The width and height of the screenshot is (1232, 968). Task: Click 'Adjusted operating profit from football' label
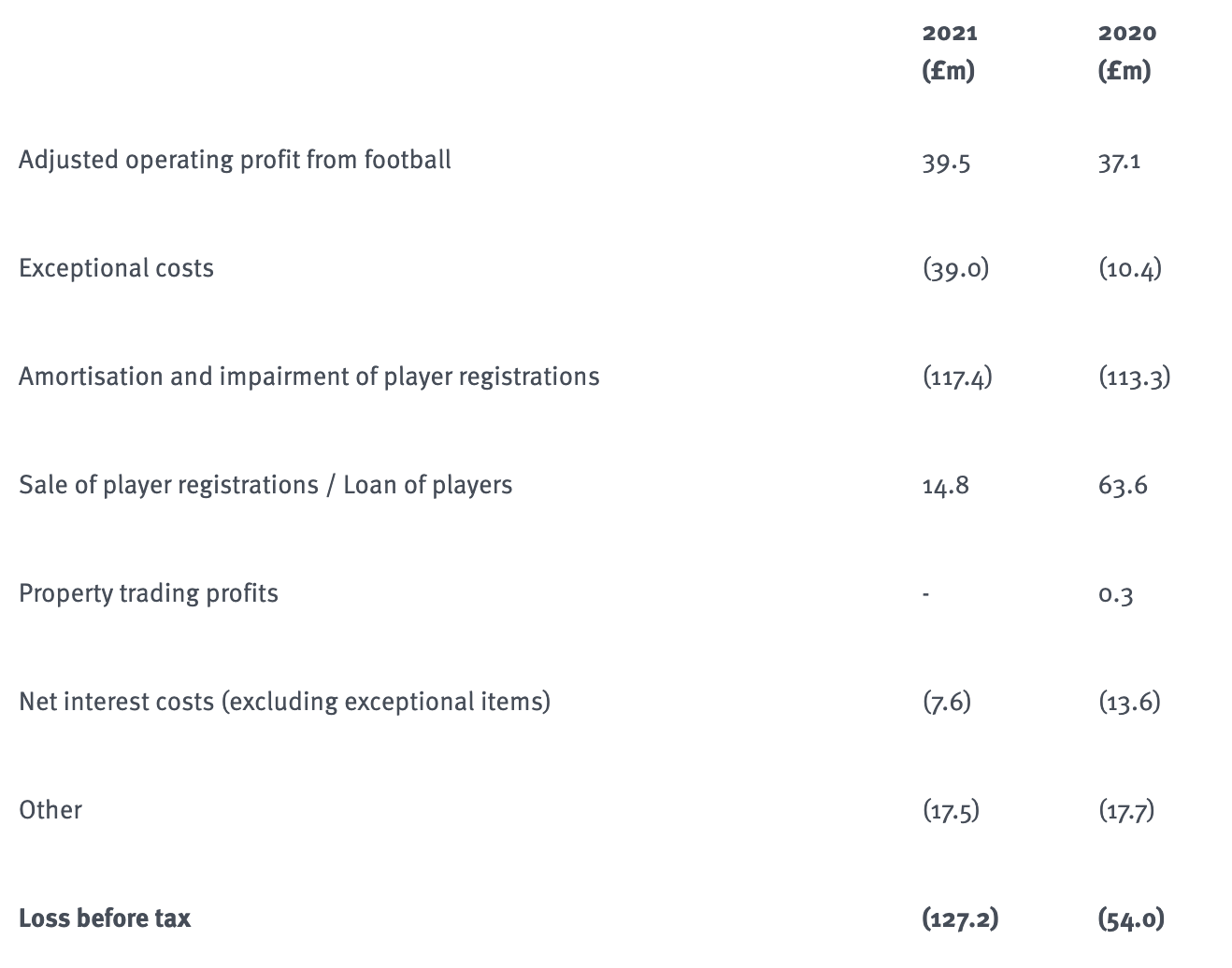(x=235, y=160)
